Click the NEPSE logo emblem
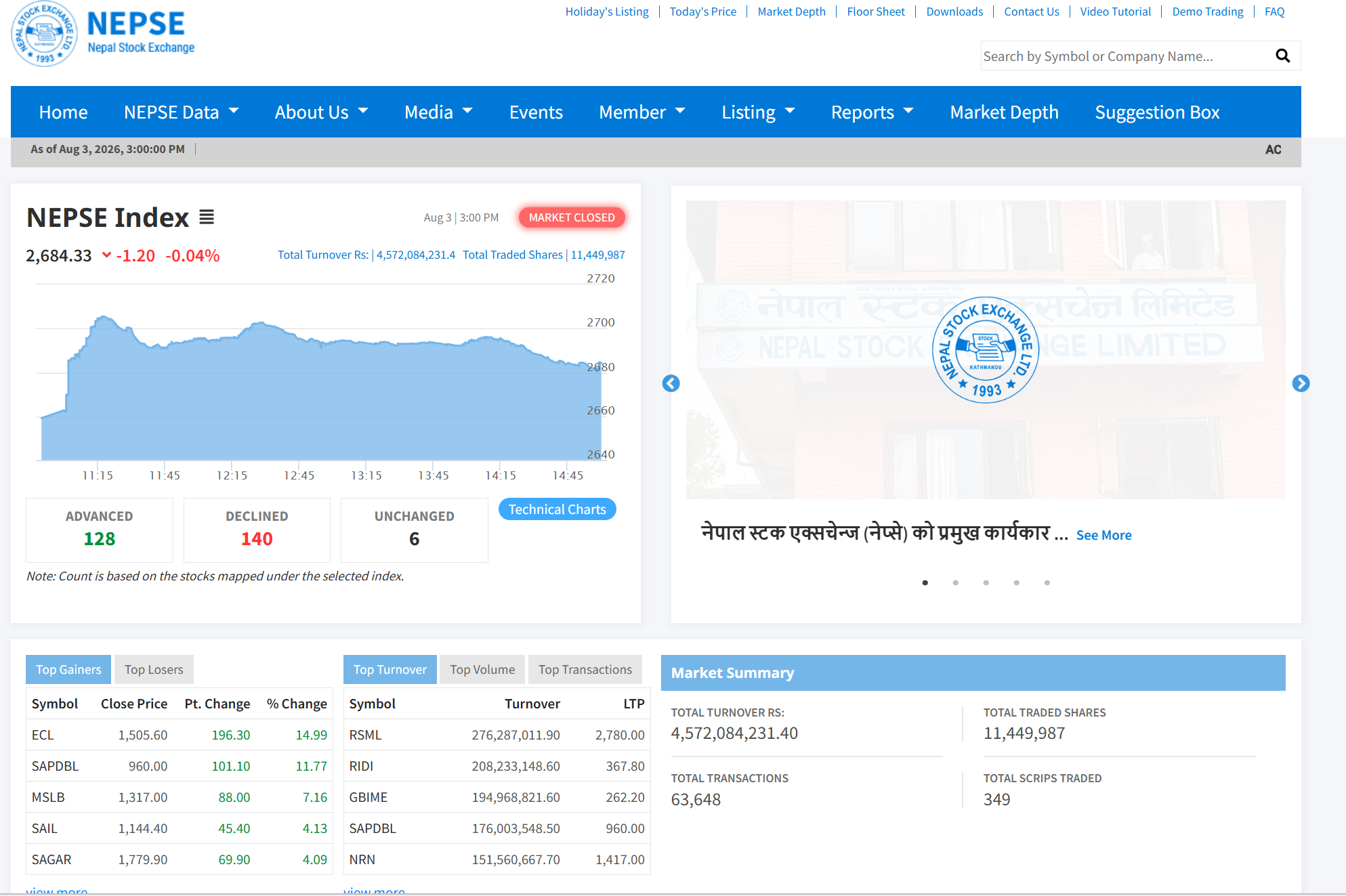The image size is (1346, 896). (x=45, y=34)
